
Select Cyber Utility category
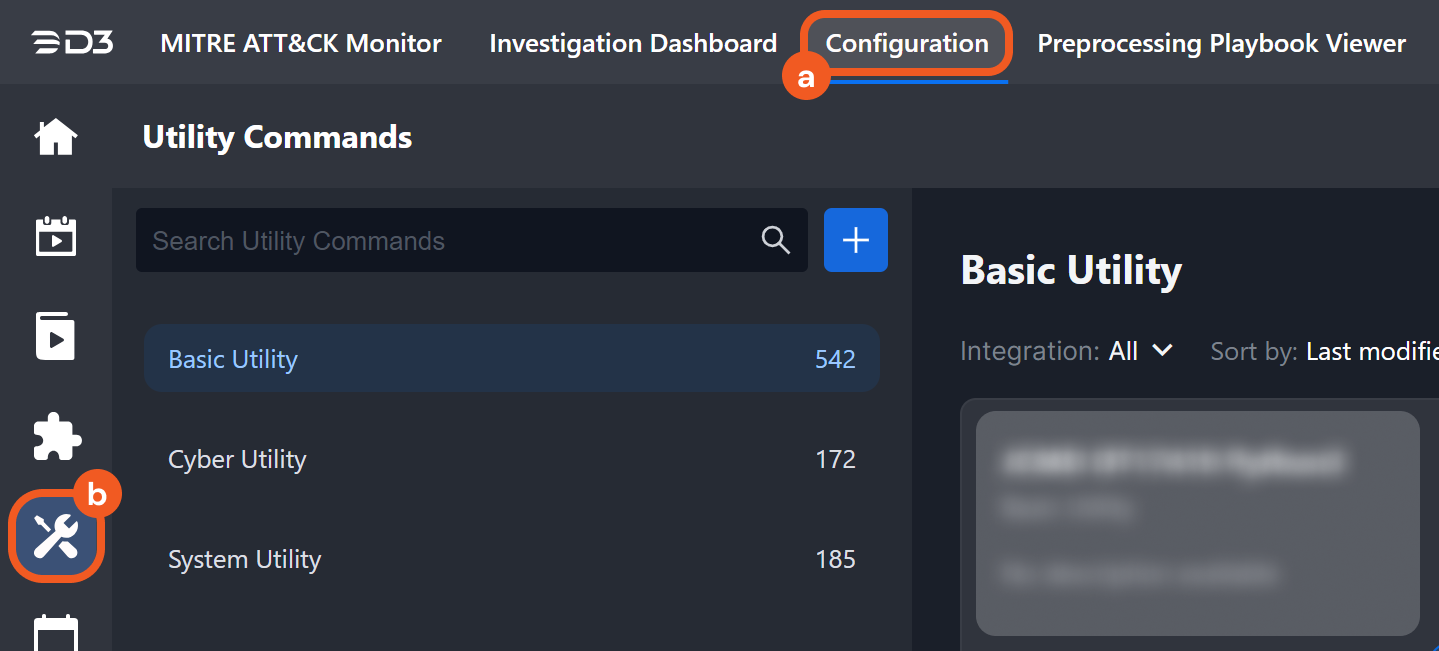[x=512, y=459]
